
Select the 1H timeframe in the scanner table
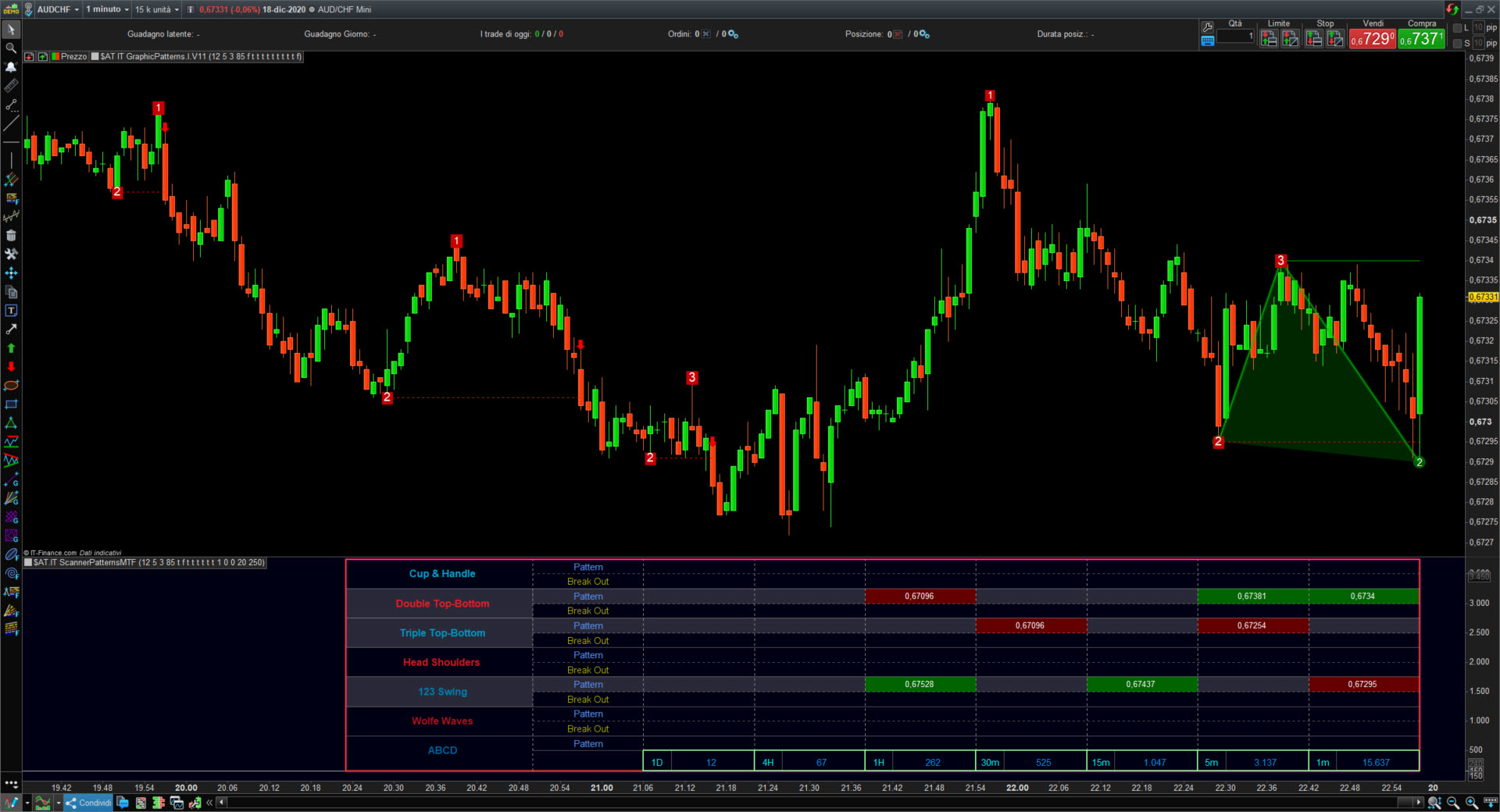coord(878,761)
